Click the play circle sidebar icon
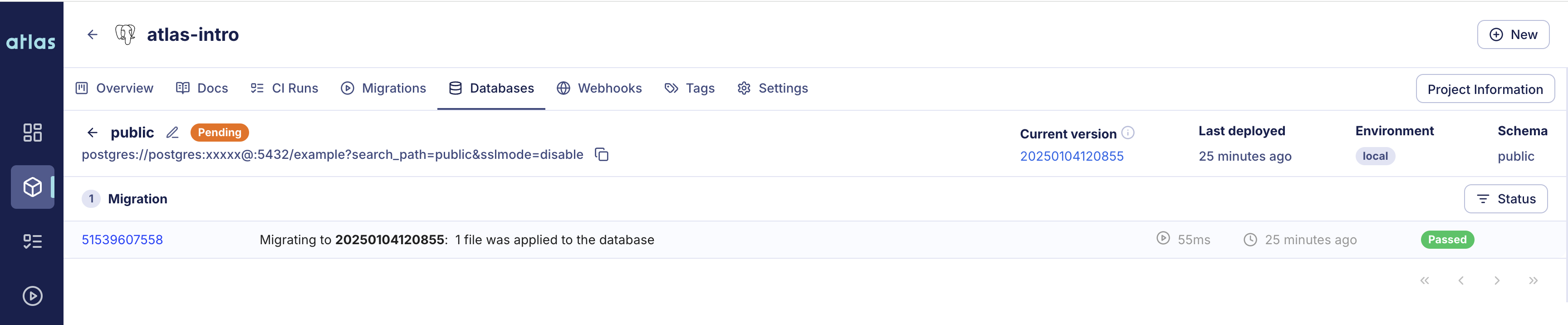Screen dimensions: 1568x325 [32, 296]
